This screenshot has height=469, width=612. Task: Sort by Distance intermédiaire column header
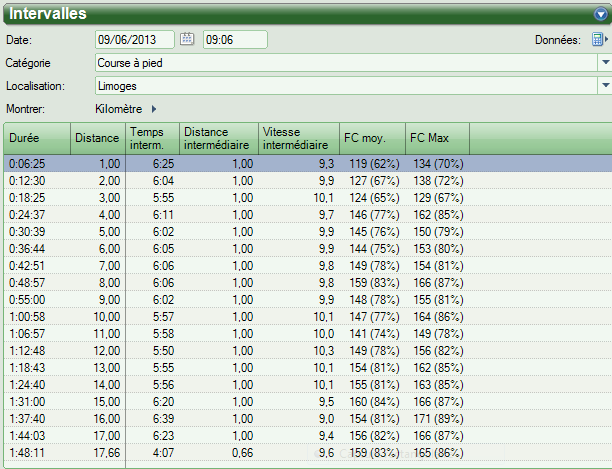[x=219, y=138]
